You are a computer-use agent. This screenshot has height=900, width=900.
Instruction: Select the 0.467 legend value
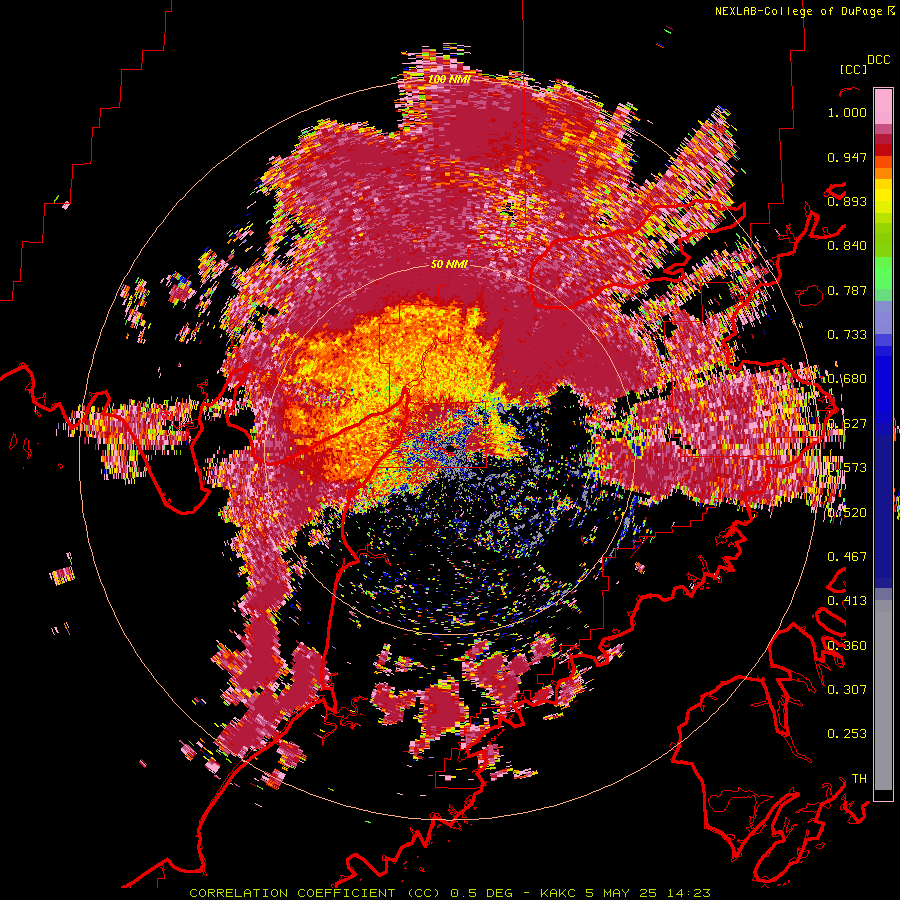coord(847,557)
